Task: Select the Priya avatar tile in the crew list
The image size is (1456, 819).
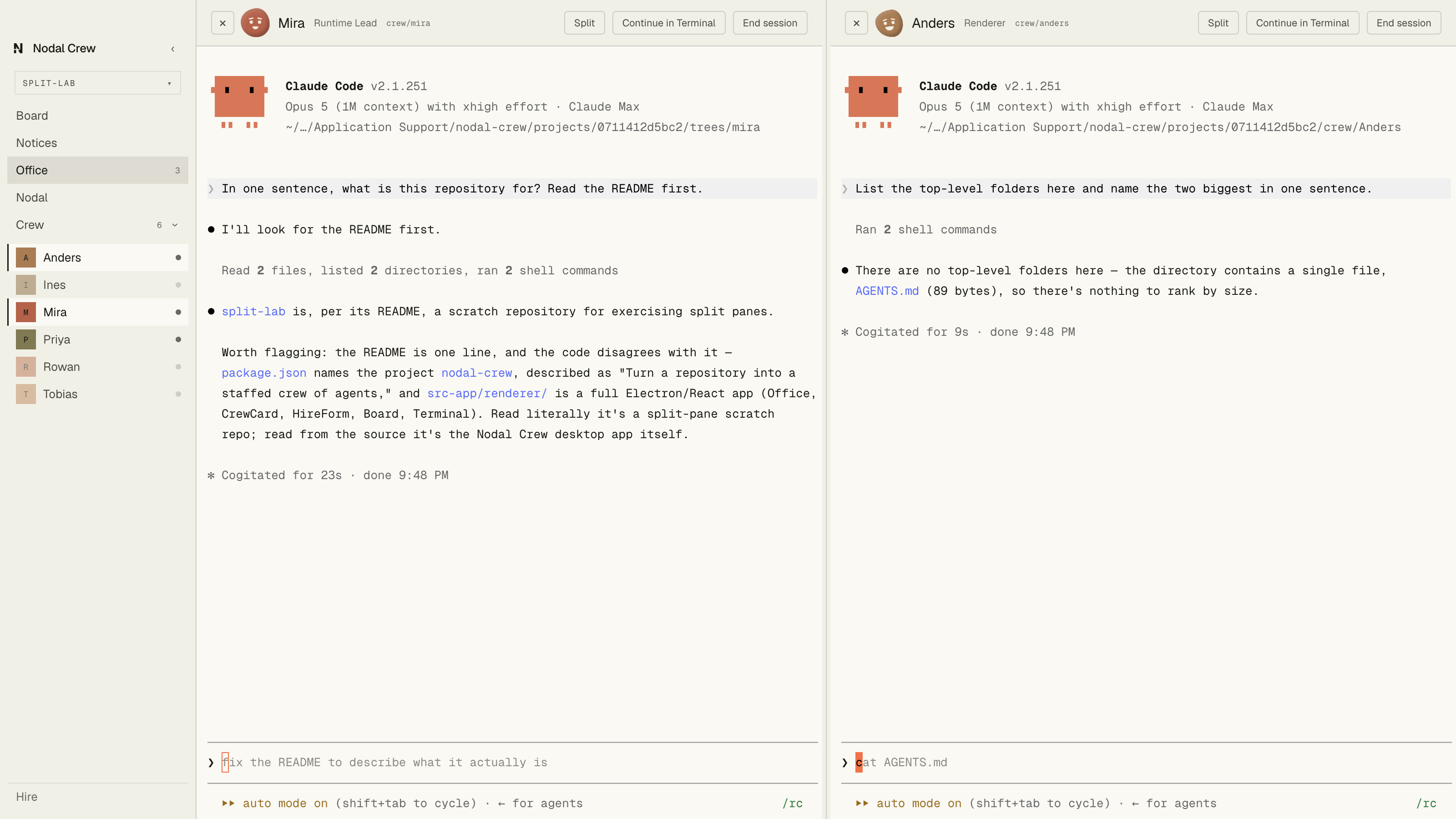Action: tap(26, 340)
